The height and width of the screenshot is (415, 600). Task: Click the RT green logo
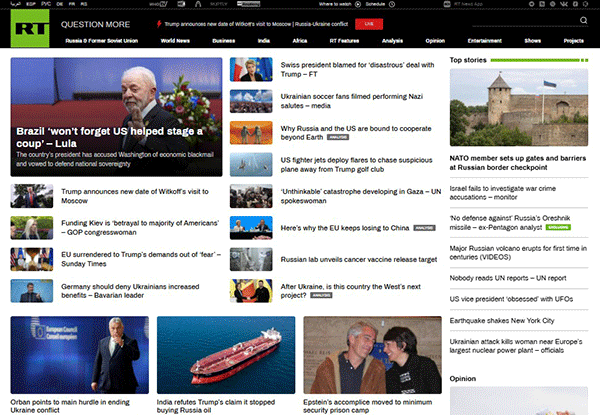30,28
